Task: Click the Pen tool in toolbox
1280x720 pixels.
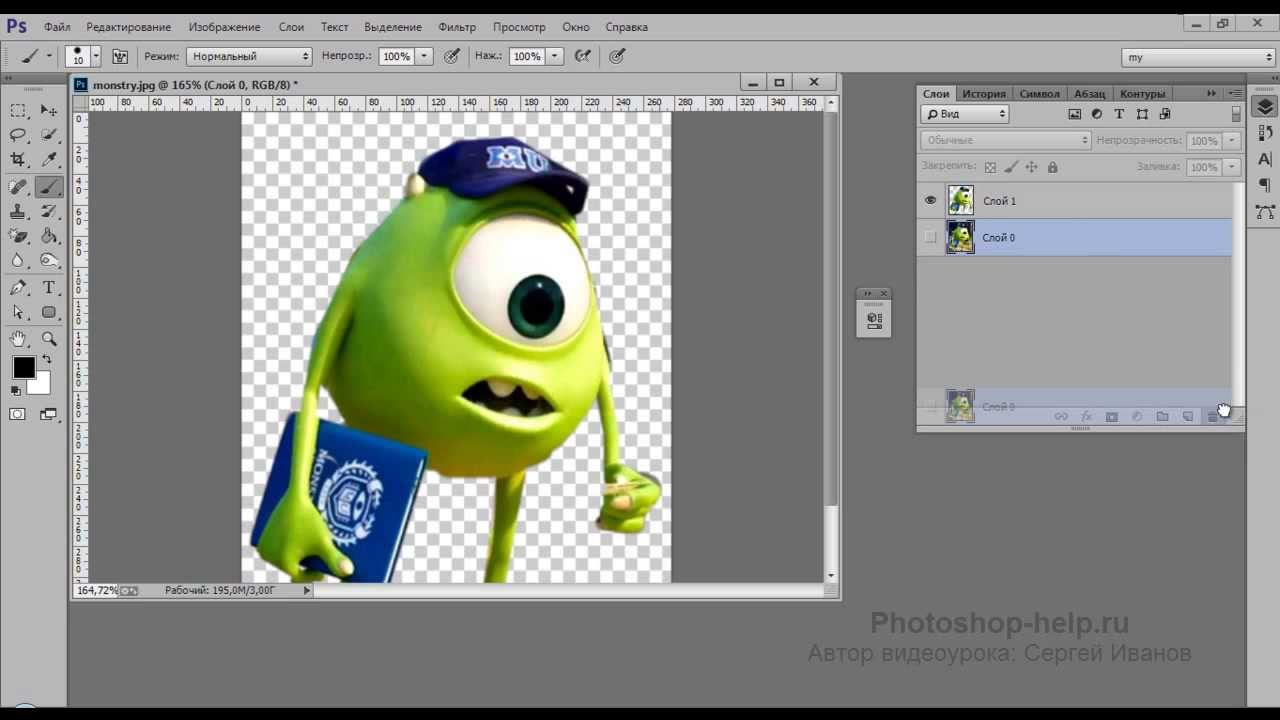Action: click(18, 288)
